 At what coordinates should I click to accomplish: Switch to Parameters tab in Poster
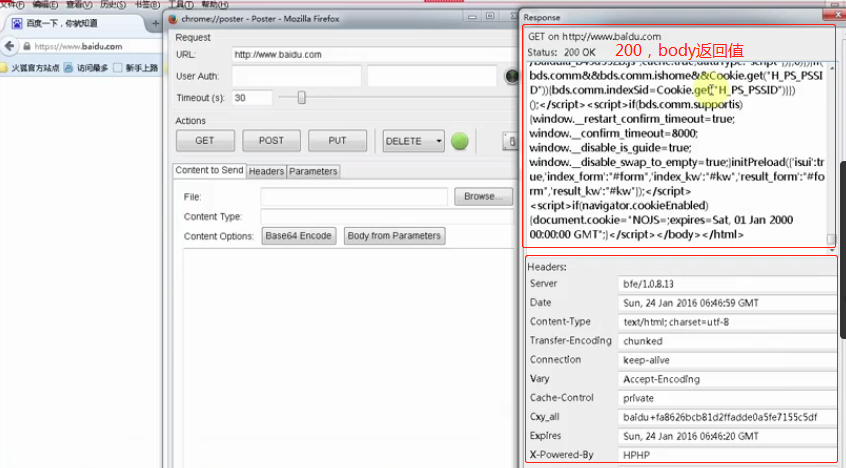(313, 171)
